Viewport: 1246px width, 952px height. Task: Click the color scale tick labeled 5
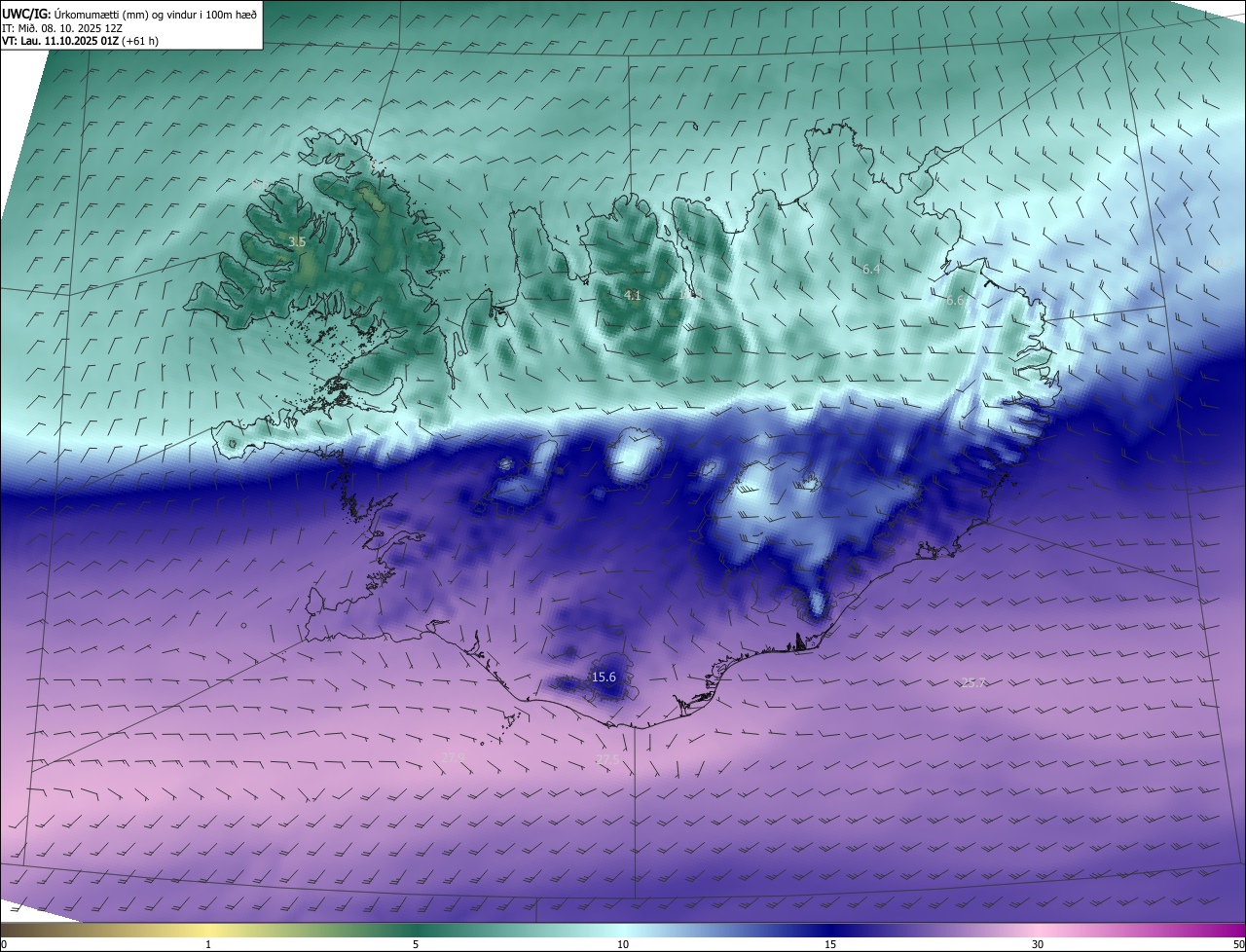(x=416, y=944)
